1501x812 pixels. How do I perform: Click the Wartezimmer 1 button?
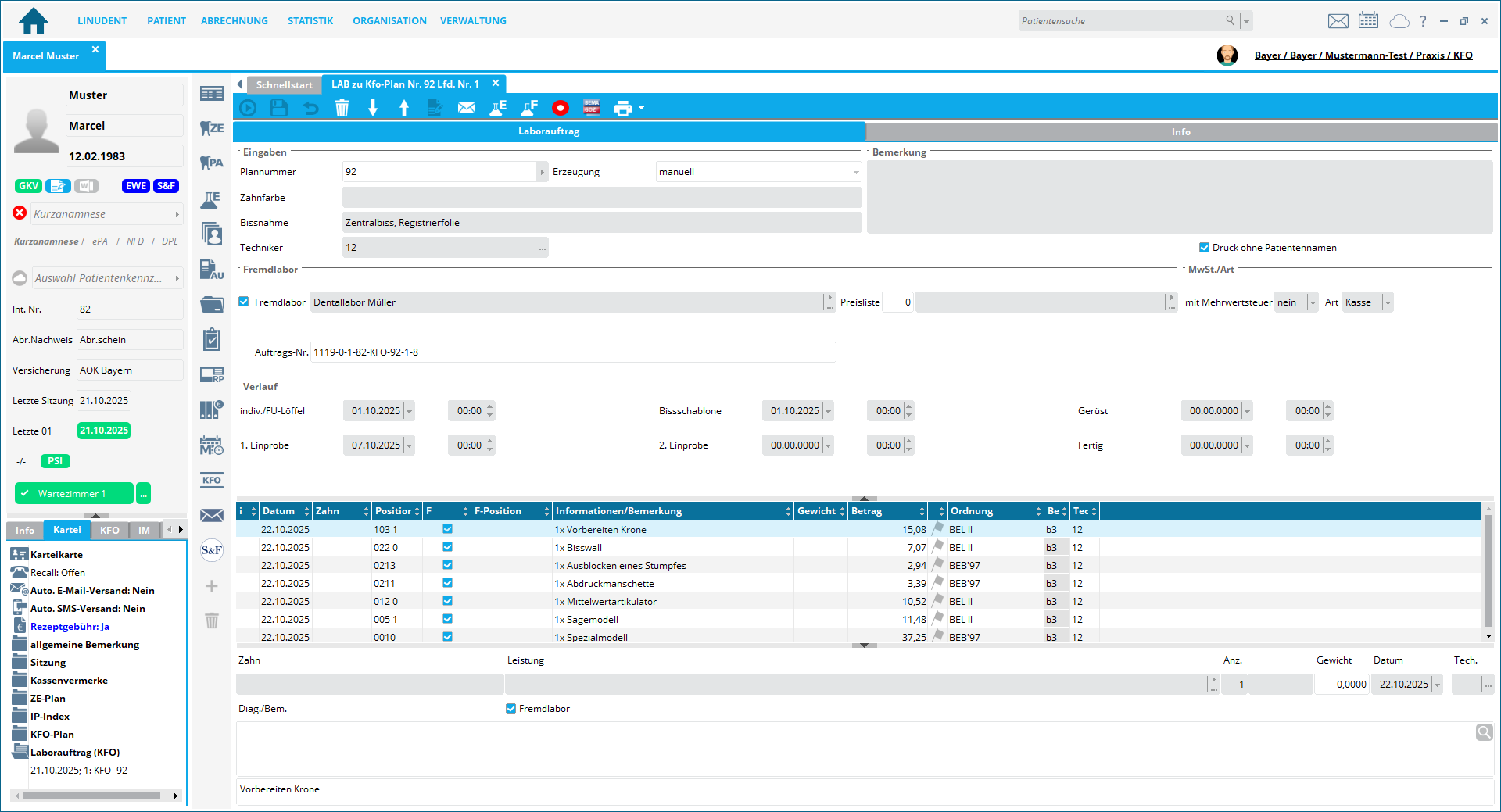click(73, 493)
